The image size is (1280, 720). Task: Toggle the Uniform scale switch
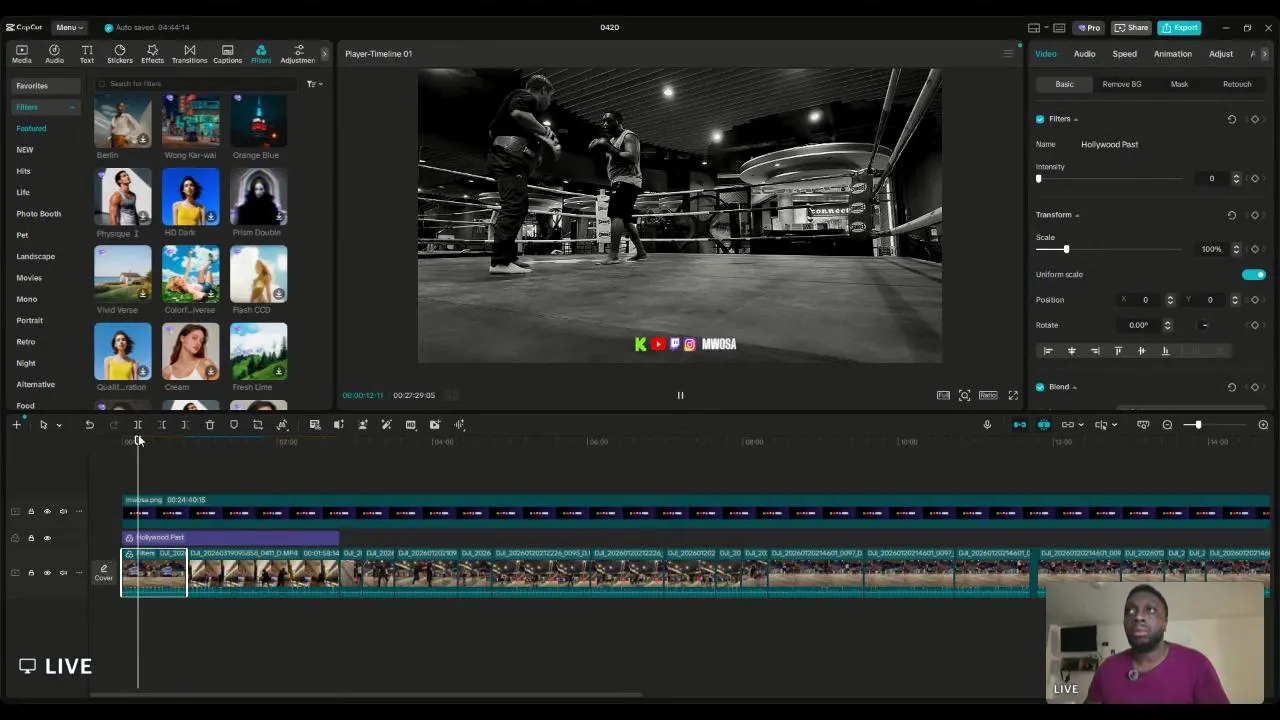(x=1254, y=275)
